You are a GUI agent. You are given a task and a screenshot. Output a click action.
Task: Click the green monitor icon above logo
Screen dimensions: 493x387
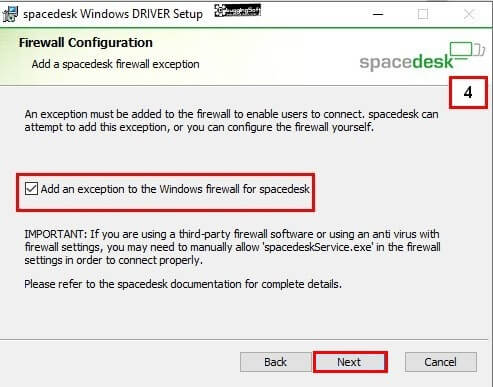click(x=467, y=50)
